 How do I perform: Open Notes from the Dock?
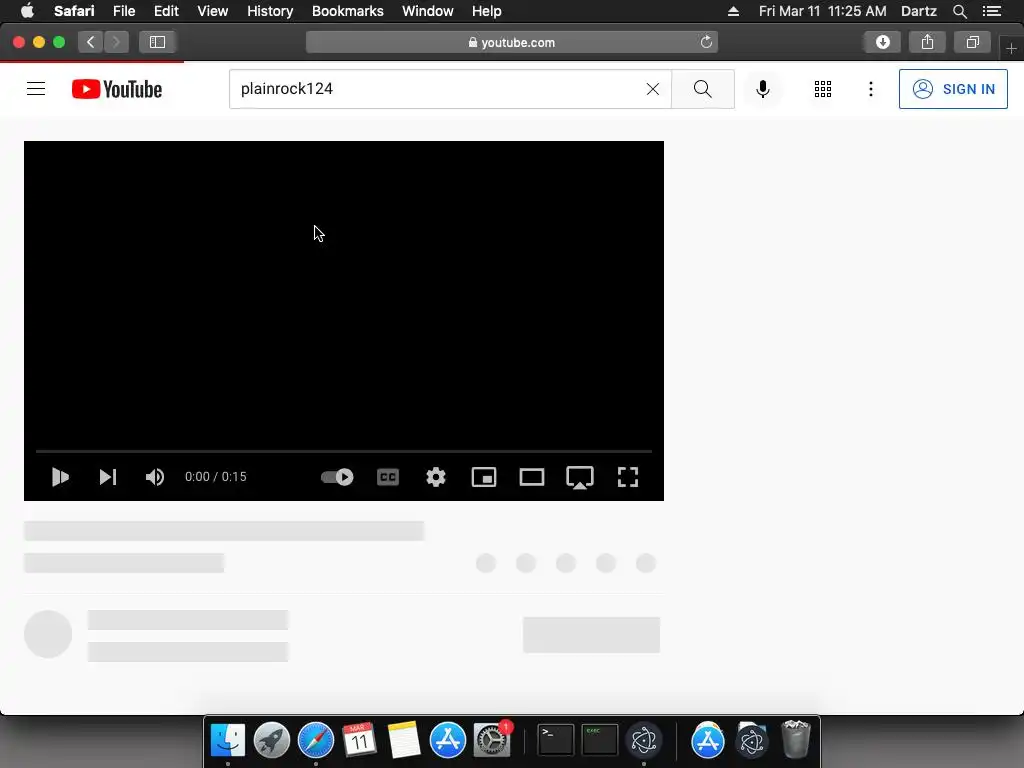coord(403,741)
